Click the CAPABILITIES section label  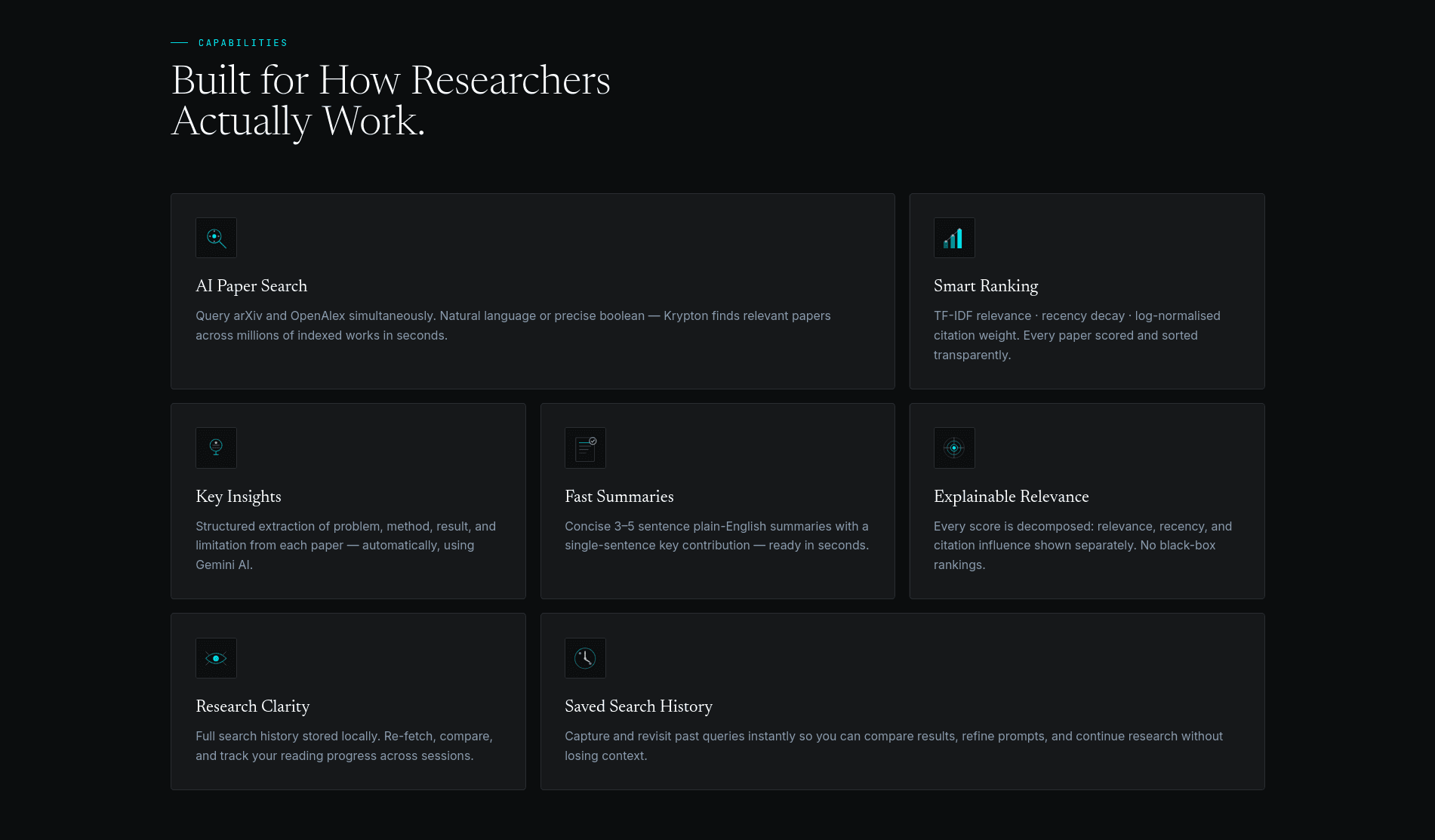(243, 43)
